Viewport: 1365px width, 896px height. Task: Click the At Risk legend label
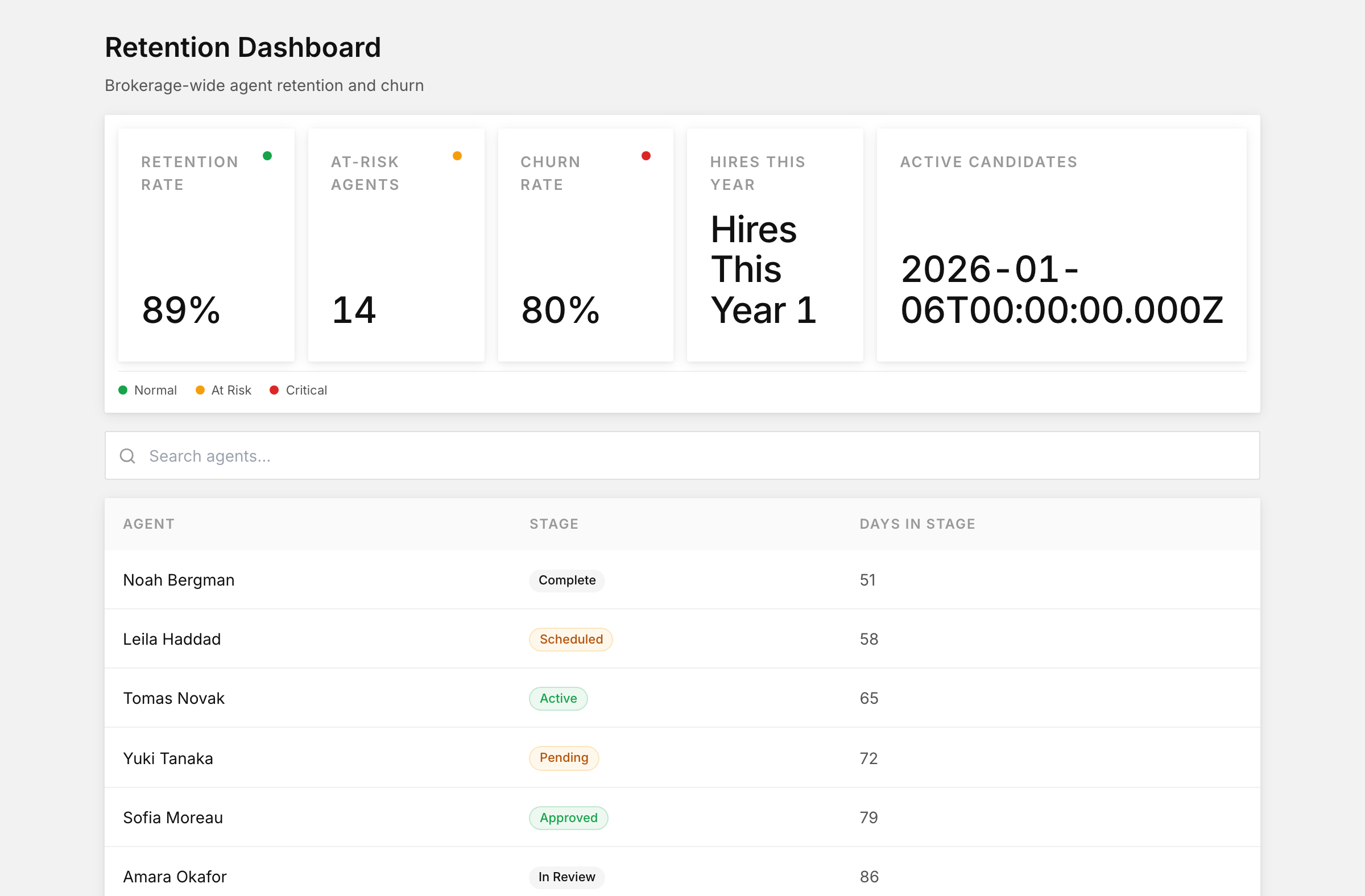coord(231,390)
